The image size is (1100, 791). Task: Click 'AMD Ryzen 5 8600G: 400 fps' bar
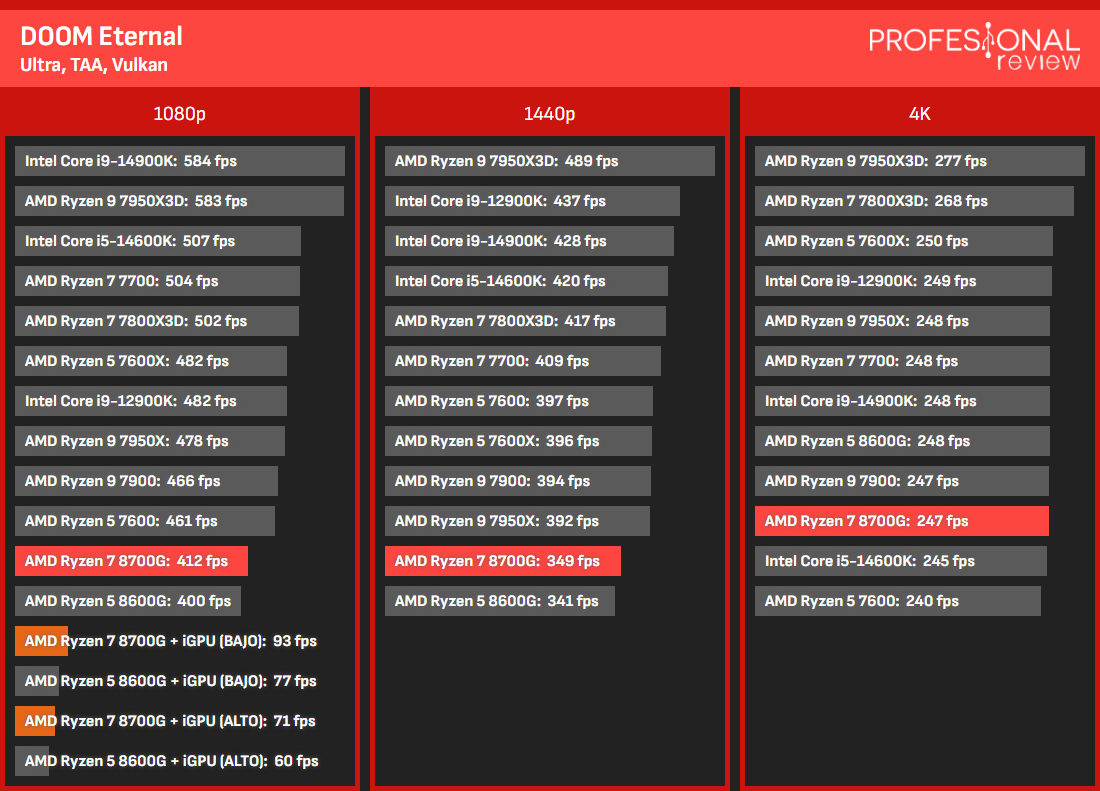point(128,600)
